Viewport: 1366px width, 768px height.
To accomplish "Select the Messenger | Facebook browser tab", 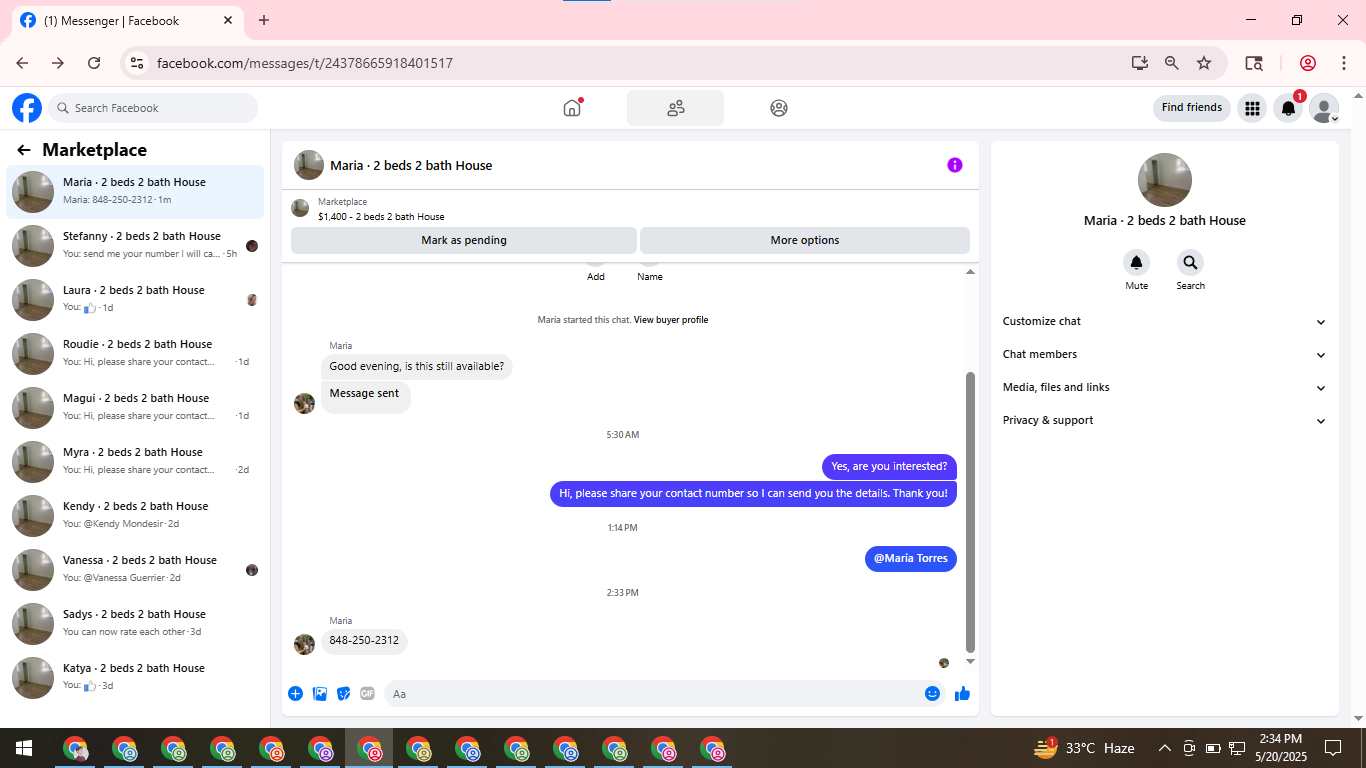I will (127, 20).
